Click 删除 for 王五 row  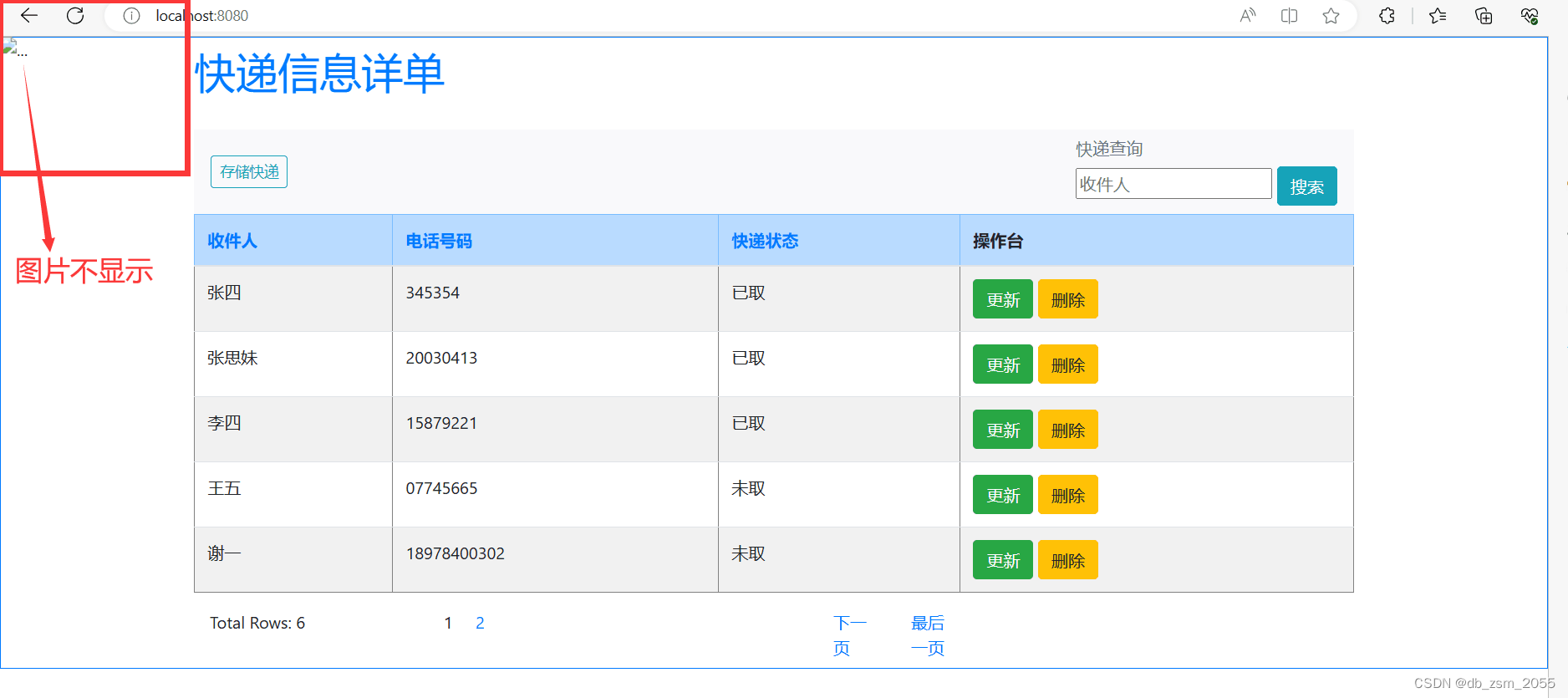[x=1068, y=495]
